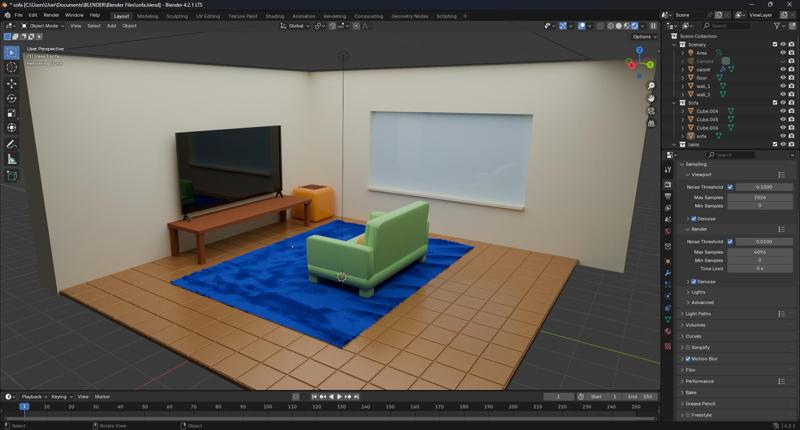This screenshot has width=800, height=430.
Task: Open the Render menu
Action: (51, 16)
